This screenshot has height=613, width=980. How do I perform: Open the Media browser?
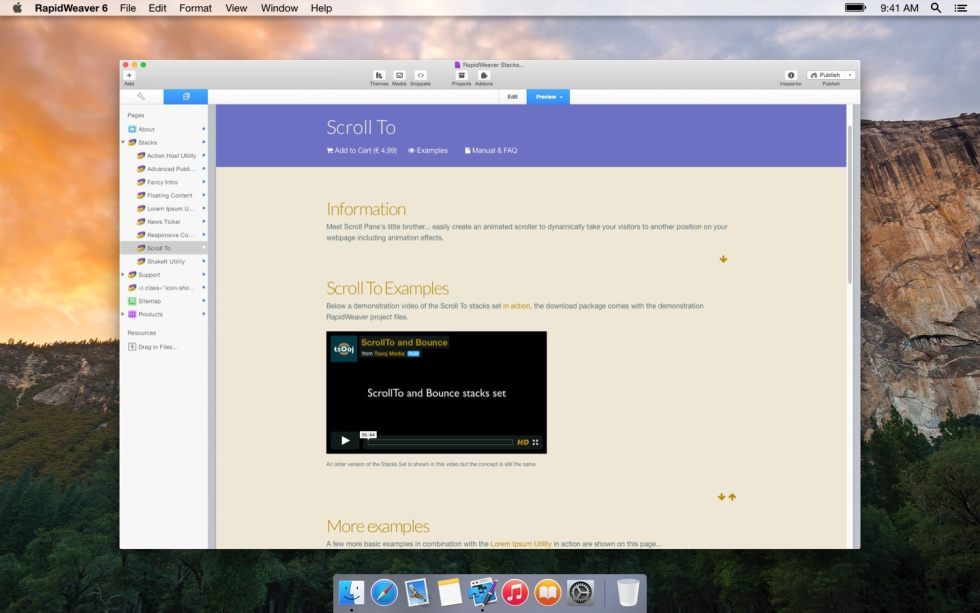[x=399, y=75]
